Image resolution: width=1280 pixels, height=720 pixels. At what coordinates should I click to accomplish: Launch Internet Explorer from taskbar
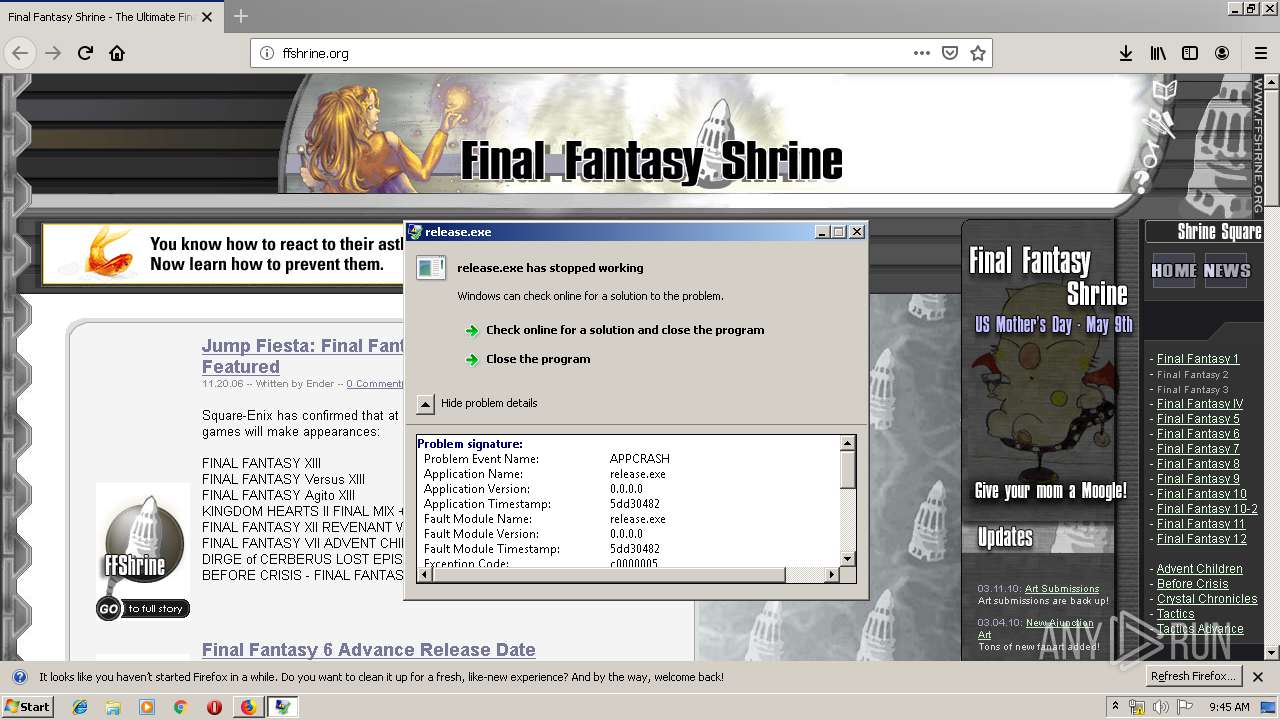click(80, 707)
